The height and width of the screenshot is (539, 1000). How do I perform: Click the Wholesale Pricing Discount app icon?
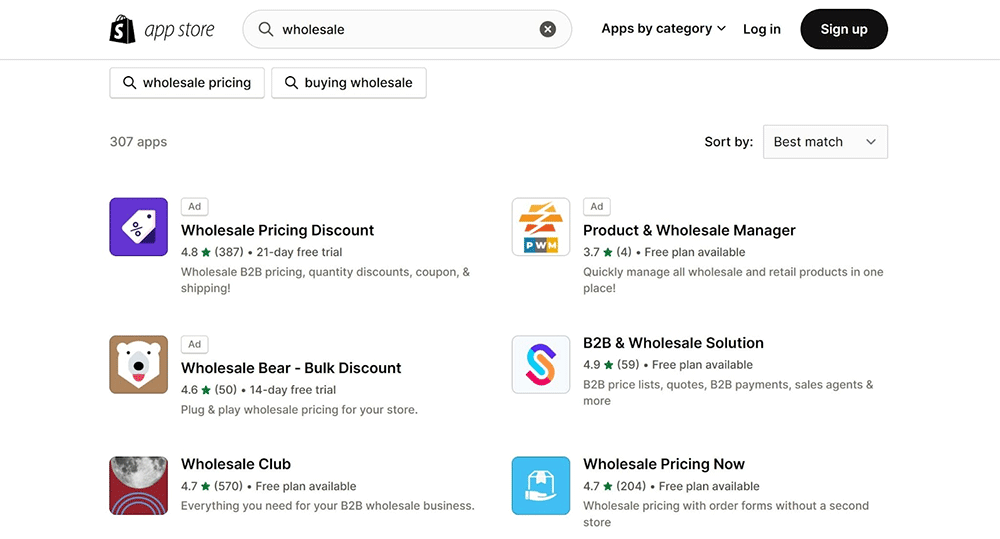(x=138, y=227)
